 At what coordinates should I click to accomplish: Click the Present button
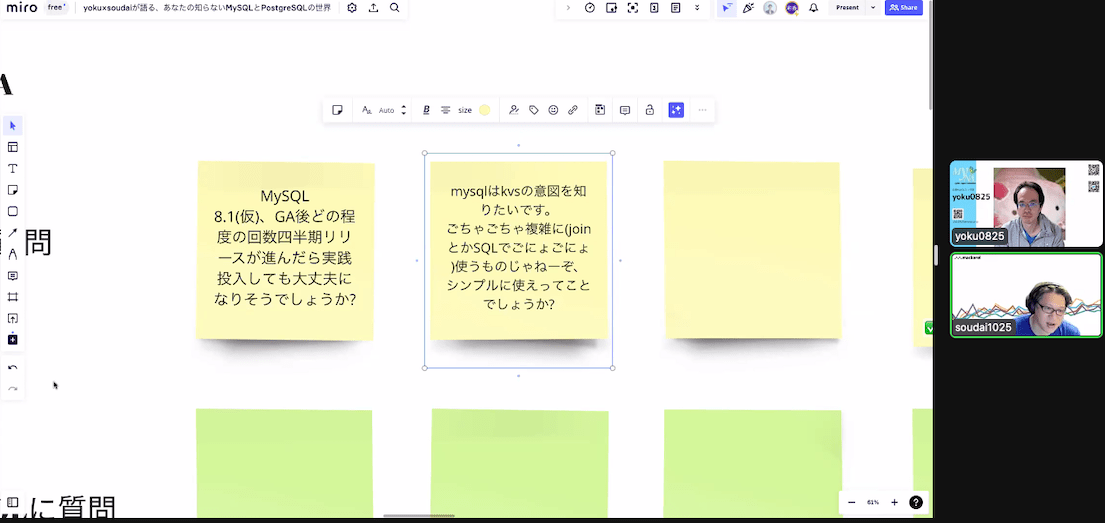pyautogui.click(x=847, y=8)
